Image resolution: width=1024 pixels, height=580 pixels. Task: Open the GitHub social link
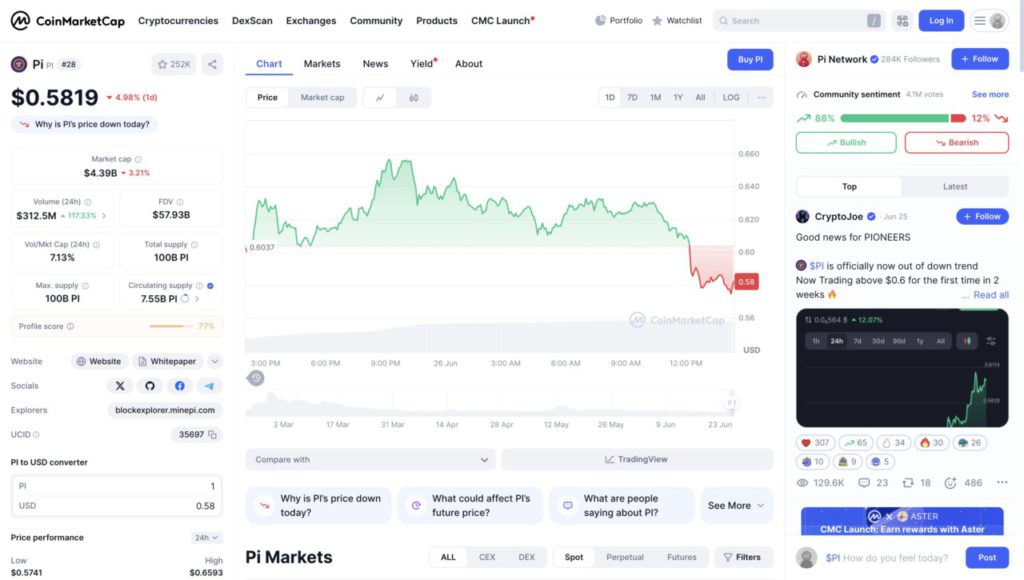point(150,386)
